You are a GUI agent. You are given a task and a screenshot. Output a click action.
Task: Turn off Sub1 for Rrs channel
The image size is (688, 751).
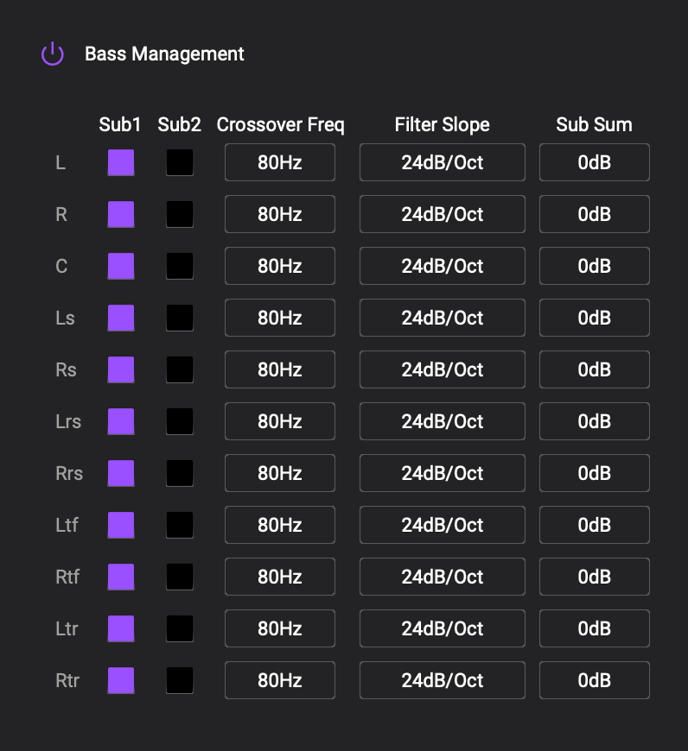[x=121, y=473]
